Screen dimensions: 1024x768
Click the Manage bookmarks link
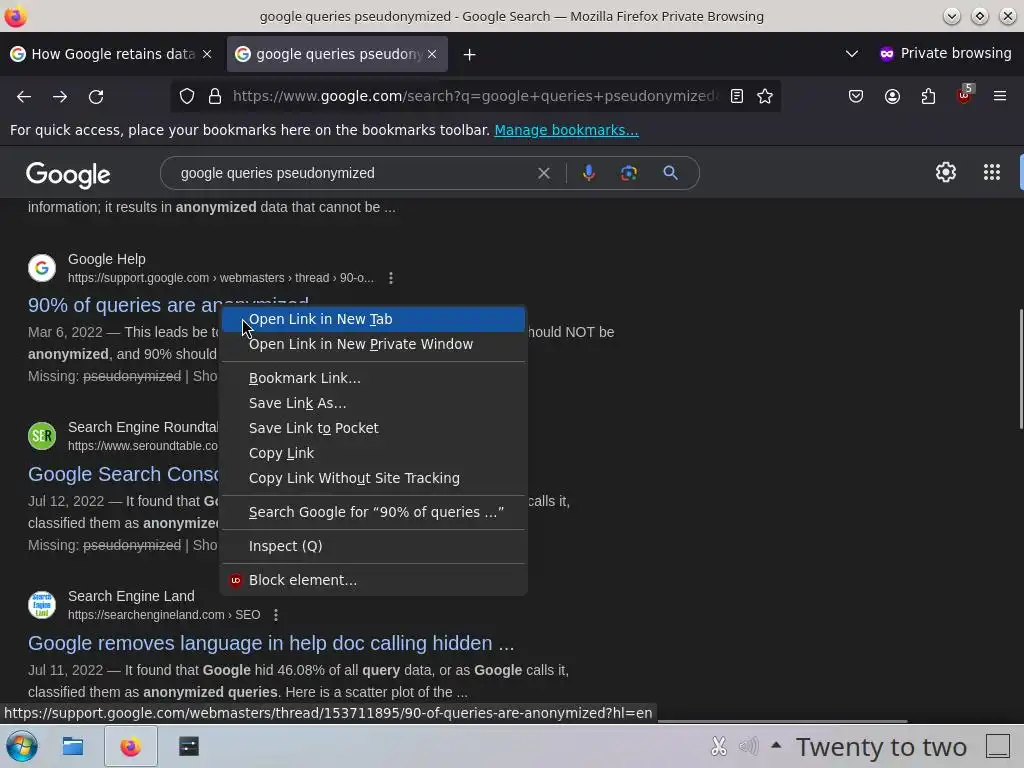coord(566,130)
